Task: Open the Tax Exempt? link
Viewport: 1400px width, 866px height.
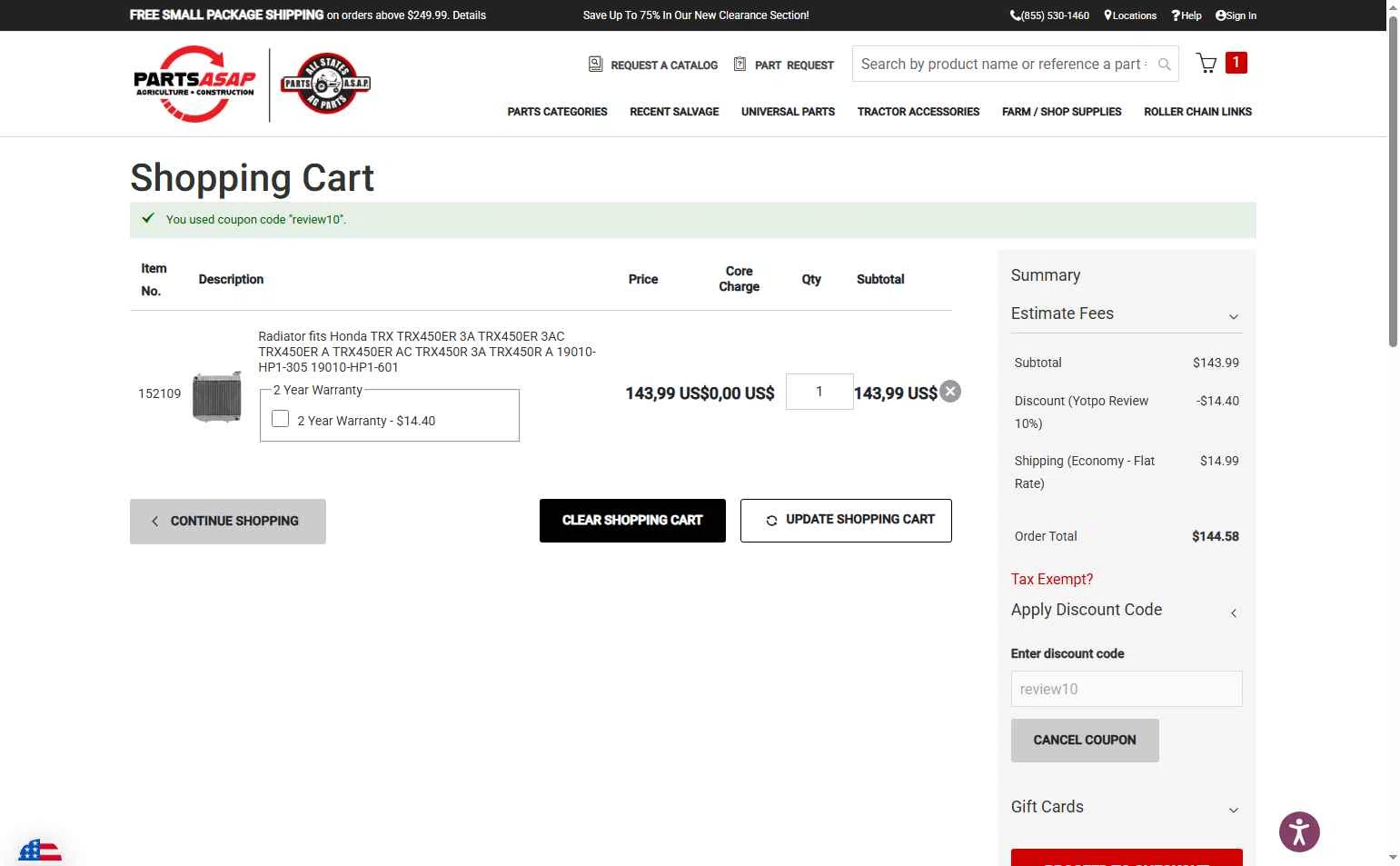Action: click(1052, 579)
